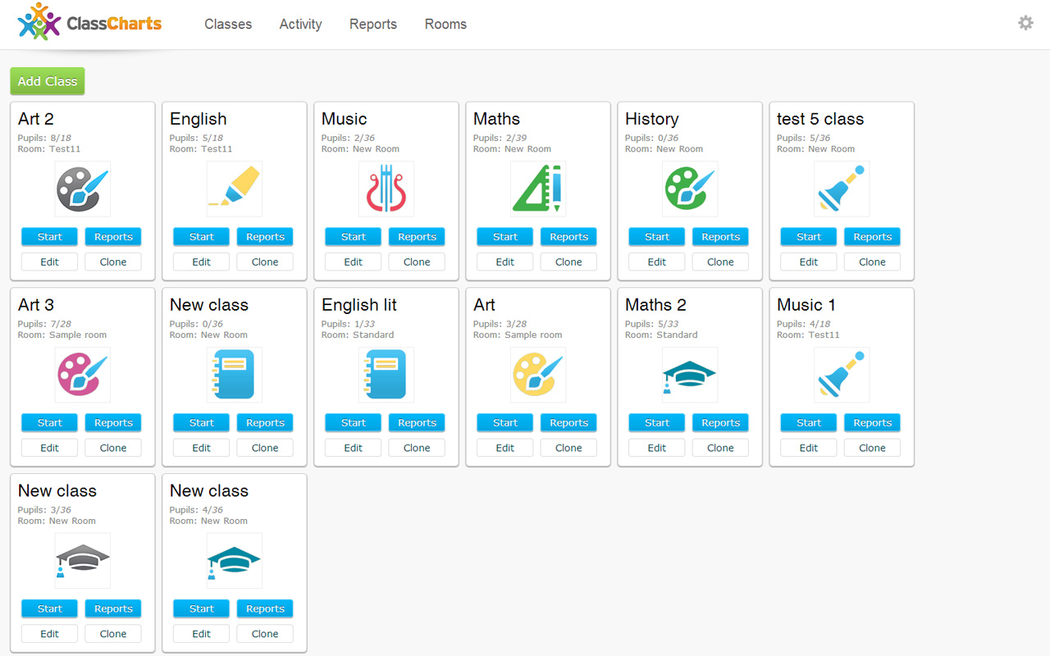1050x656 pixels.
Task: Click the Art 3 pink palette icon
Action: pyautogui.click(x=83, y=375)
